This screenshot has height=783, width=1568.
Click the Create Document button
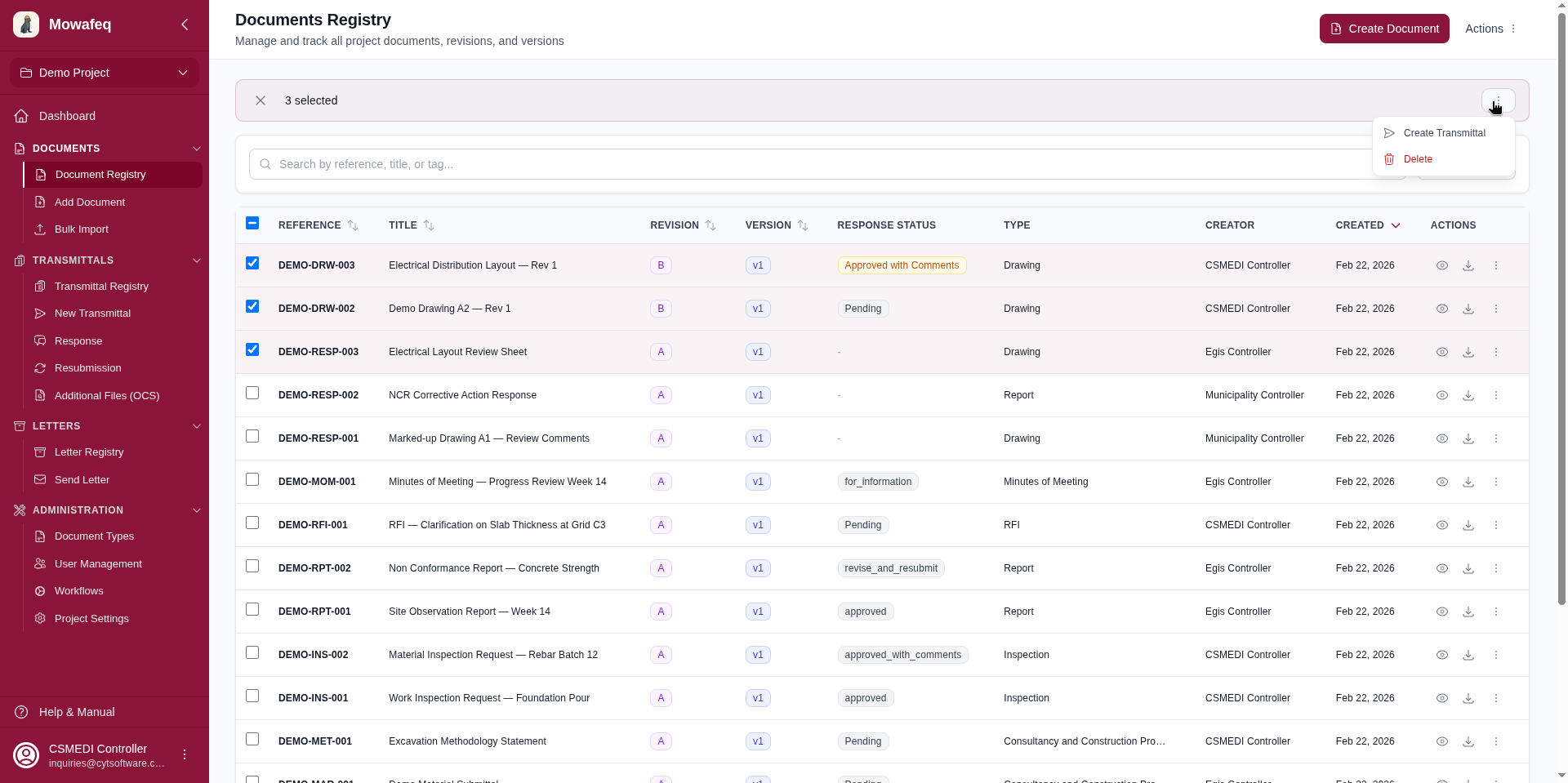pos(1383,29)
